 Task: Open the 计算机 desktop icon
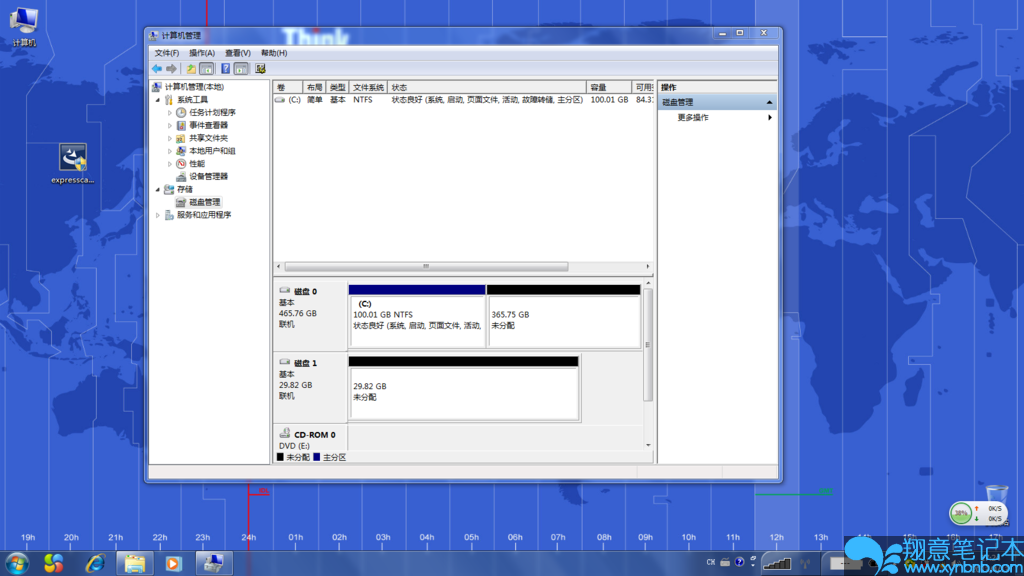click(24, 27)
